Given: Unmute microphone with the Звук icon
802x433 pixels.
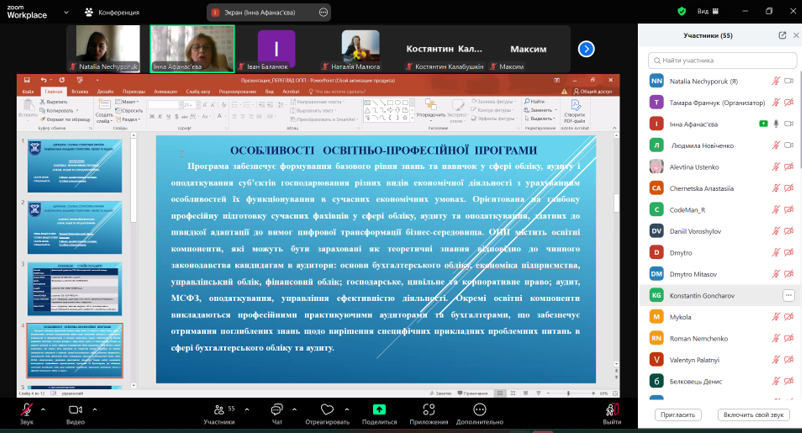Looking at the screenshot, I should pos(27,409).
